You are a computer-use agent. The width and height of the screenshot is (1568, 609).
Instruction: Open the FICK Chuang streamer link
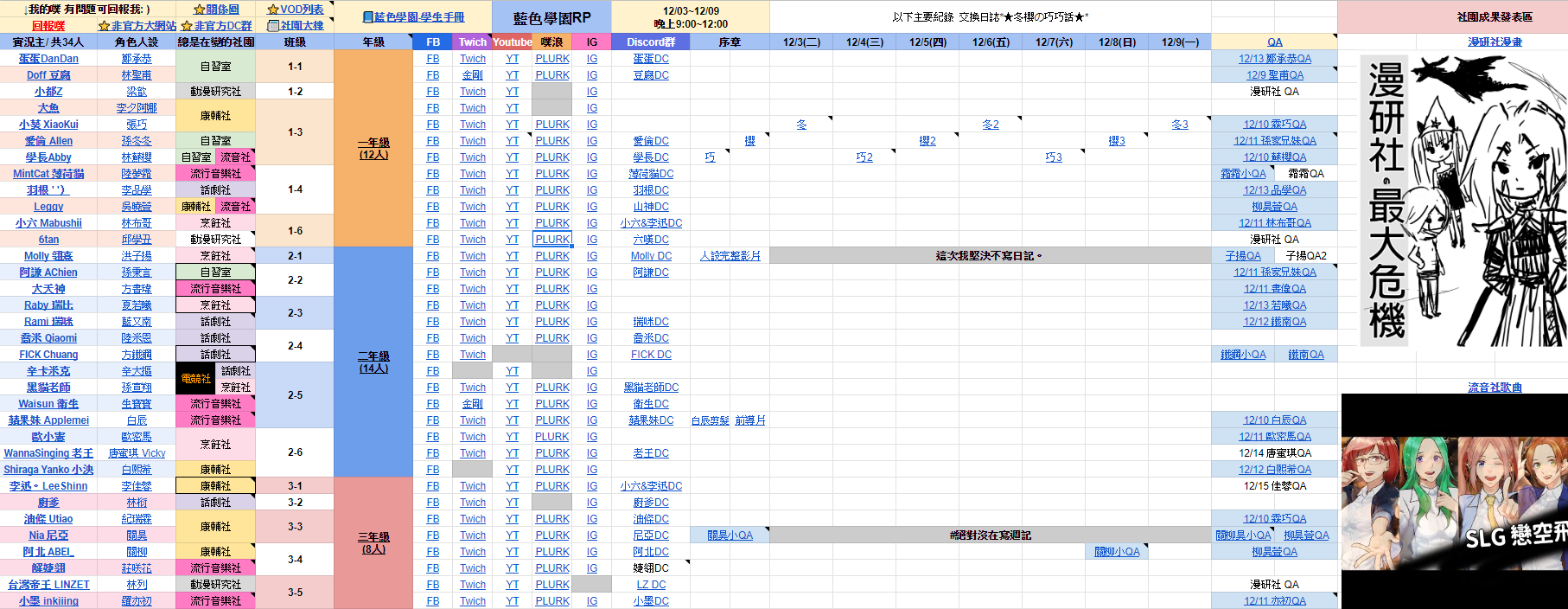pyautogui.click(x=48, y=355)
